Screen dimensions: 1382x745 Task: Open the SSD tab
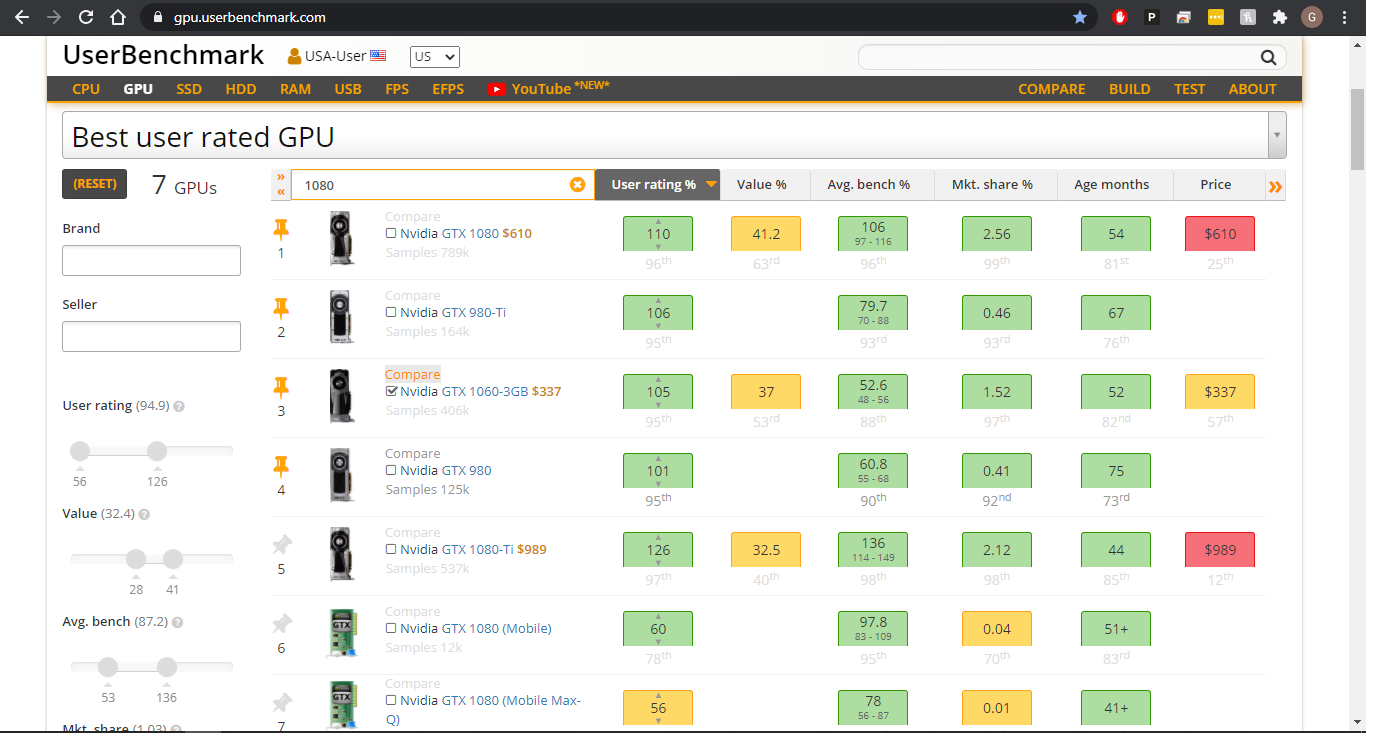tap(189, 89)
